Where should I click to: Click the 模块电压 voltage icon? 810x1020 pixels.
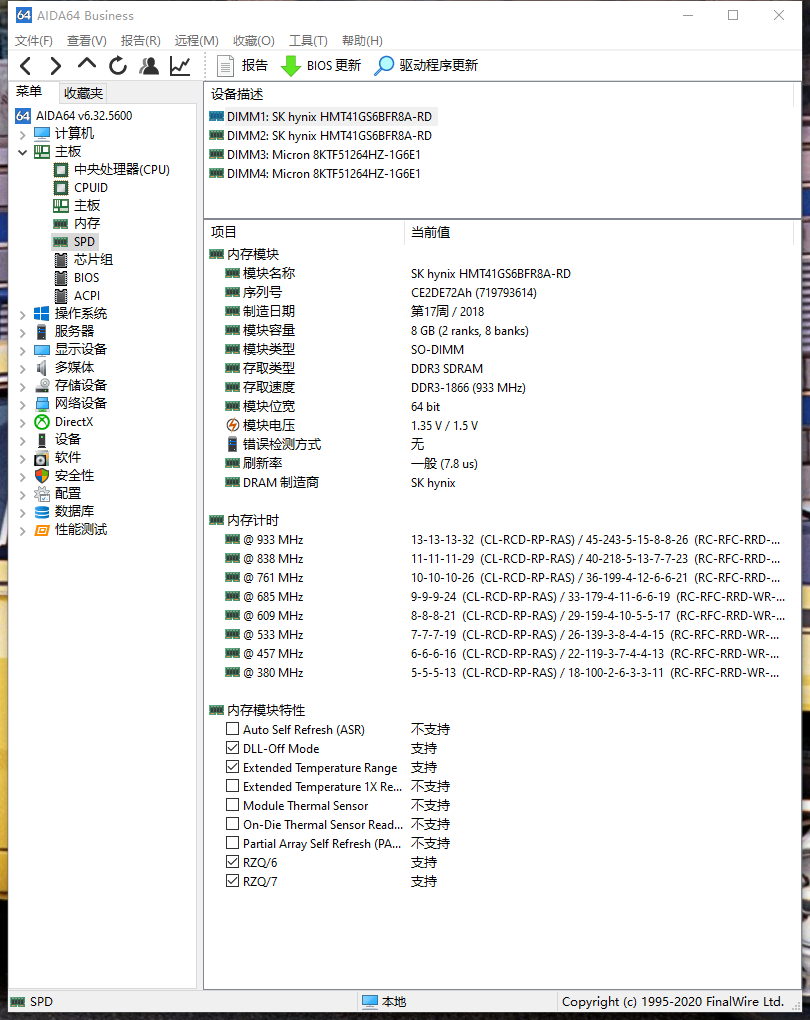tap(232, 425)
